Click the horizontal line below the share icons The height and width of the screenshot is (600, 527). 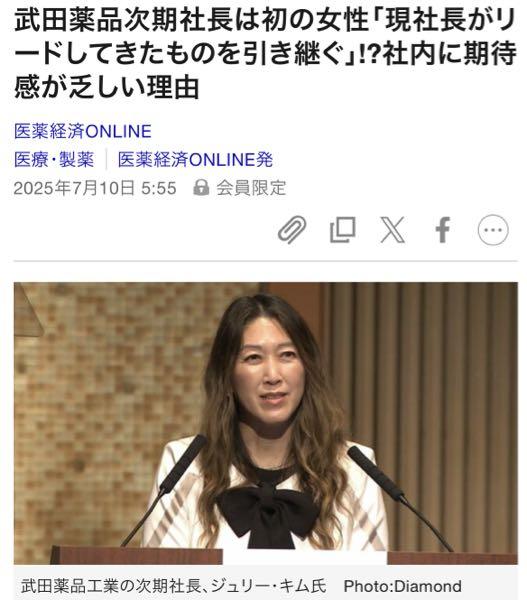pyautogui.click(x=266, y=261)
